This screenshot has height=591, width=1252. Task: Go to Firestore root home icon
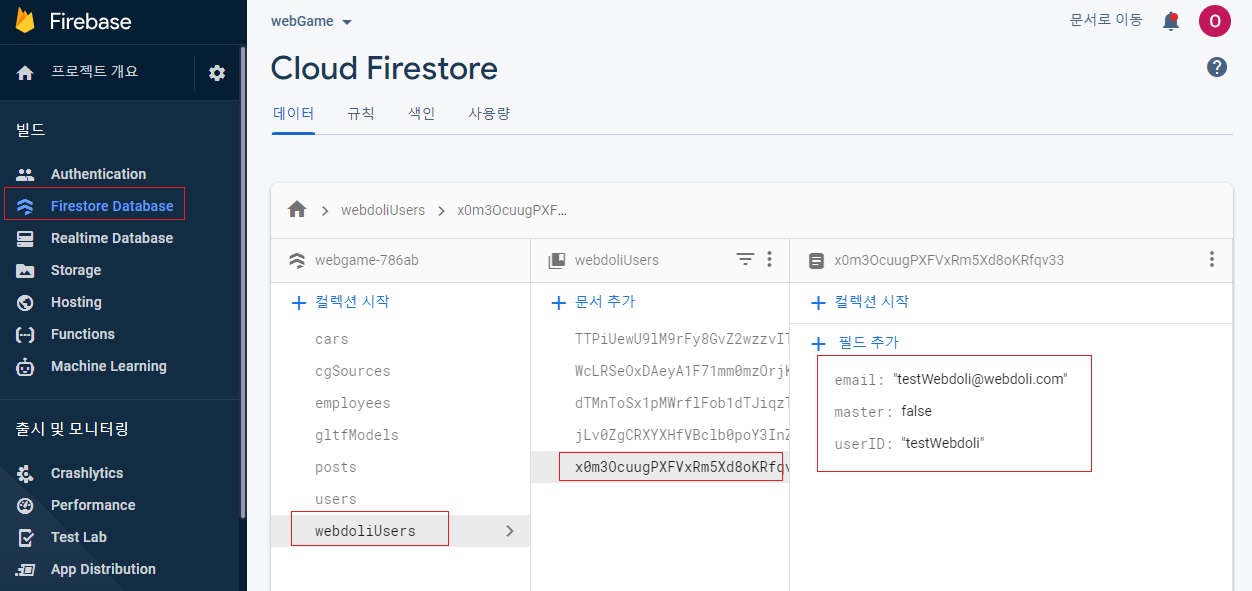297,209
